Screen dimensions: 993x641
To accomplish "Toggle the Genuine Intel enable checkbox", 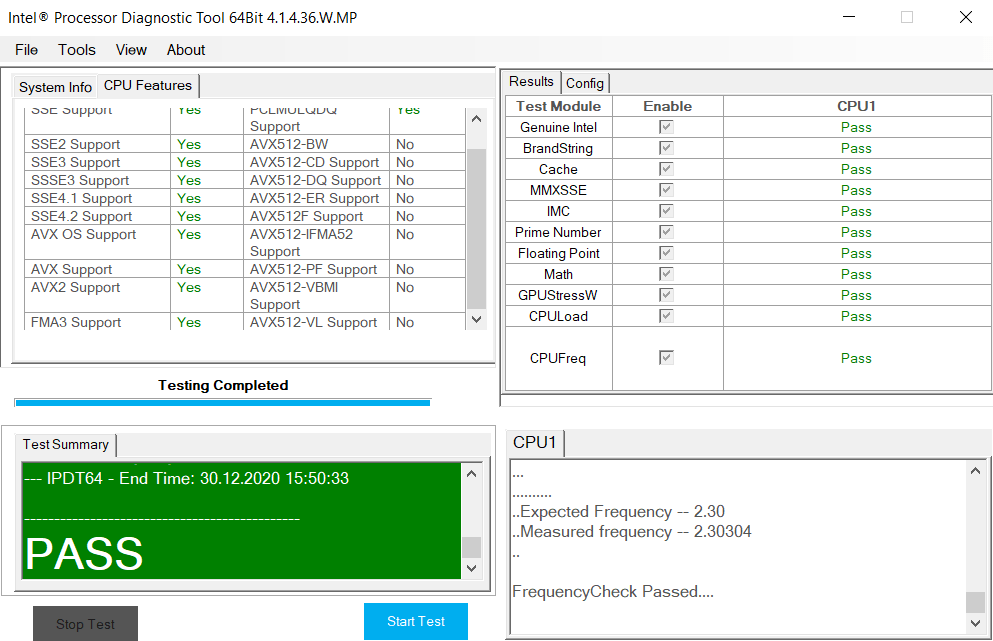I will [x=666, y=127].
